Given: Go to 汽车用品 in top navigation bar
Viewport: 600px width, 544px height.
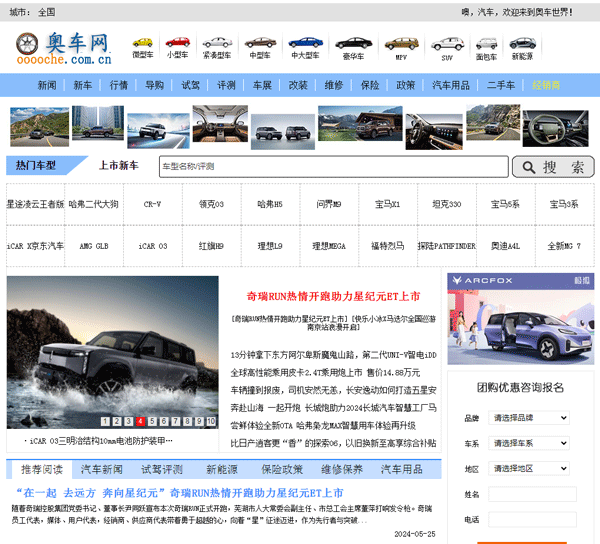Looking at the screenshot, I should [451, 85].
